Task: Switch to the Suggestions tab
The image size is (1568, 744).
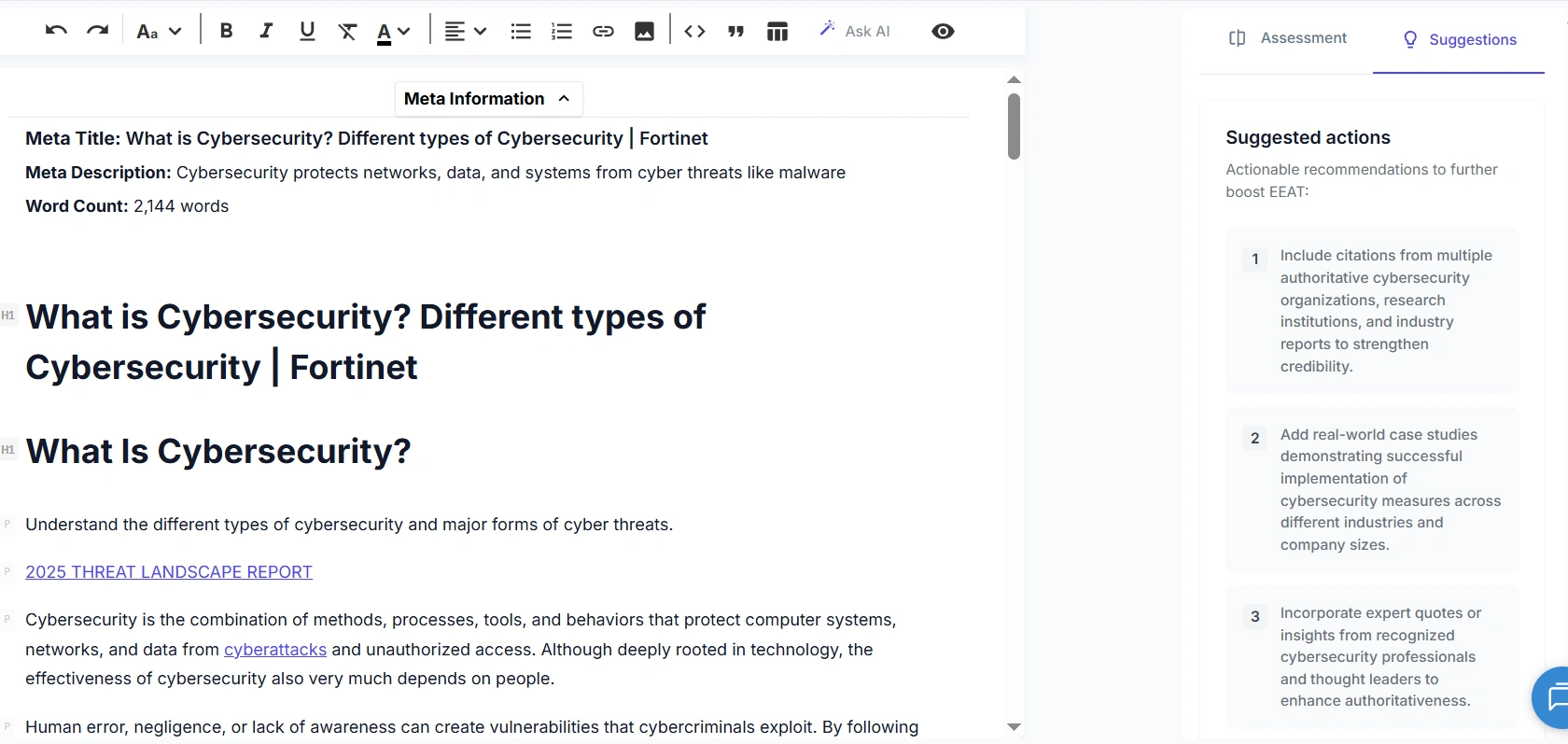Action: click(x=1460, y=39)
